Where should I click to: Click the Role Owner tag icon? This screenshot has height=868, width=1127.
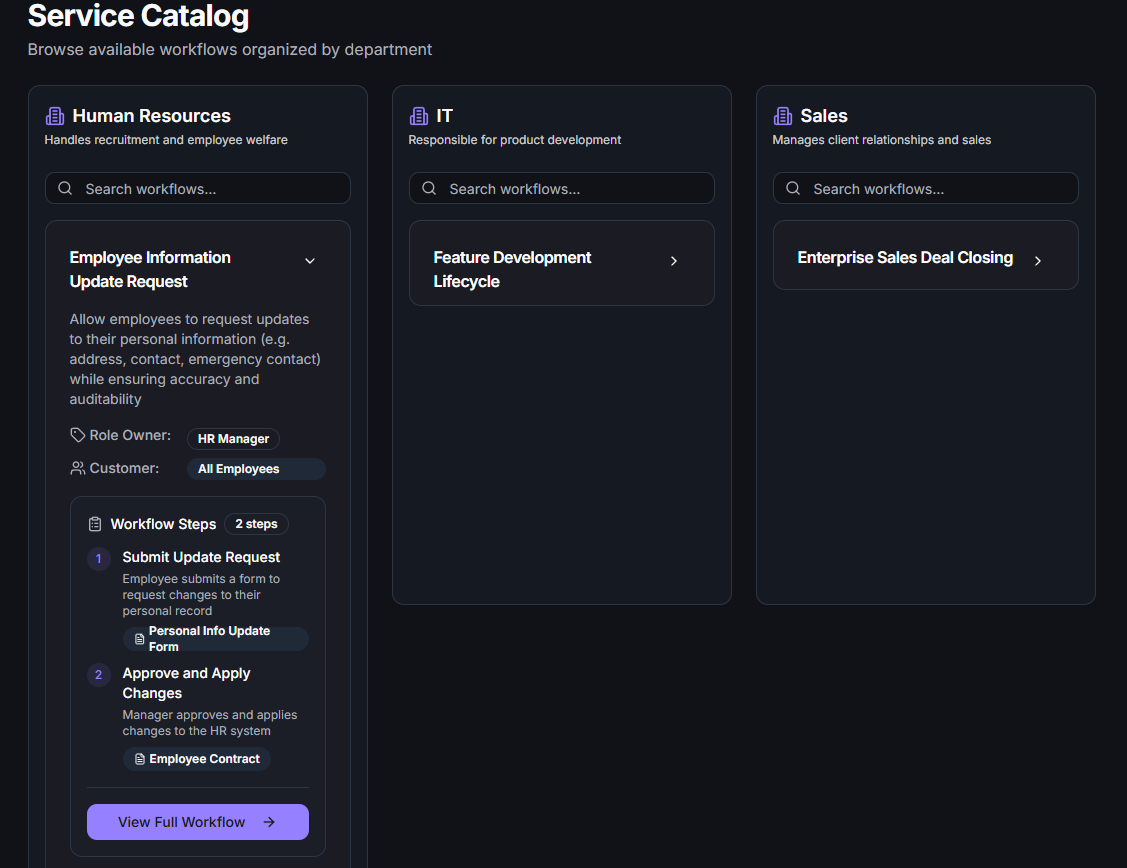[78, 435]
